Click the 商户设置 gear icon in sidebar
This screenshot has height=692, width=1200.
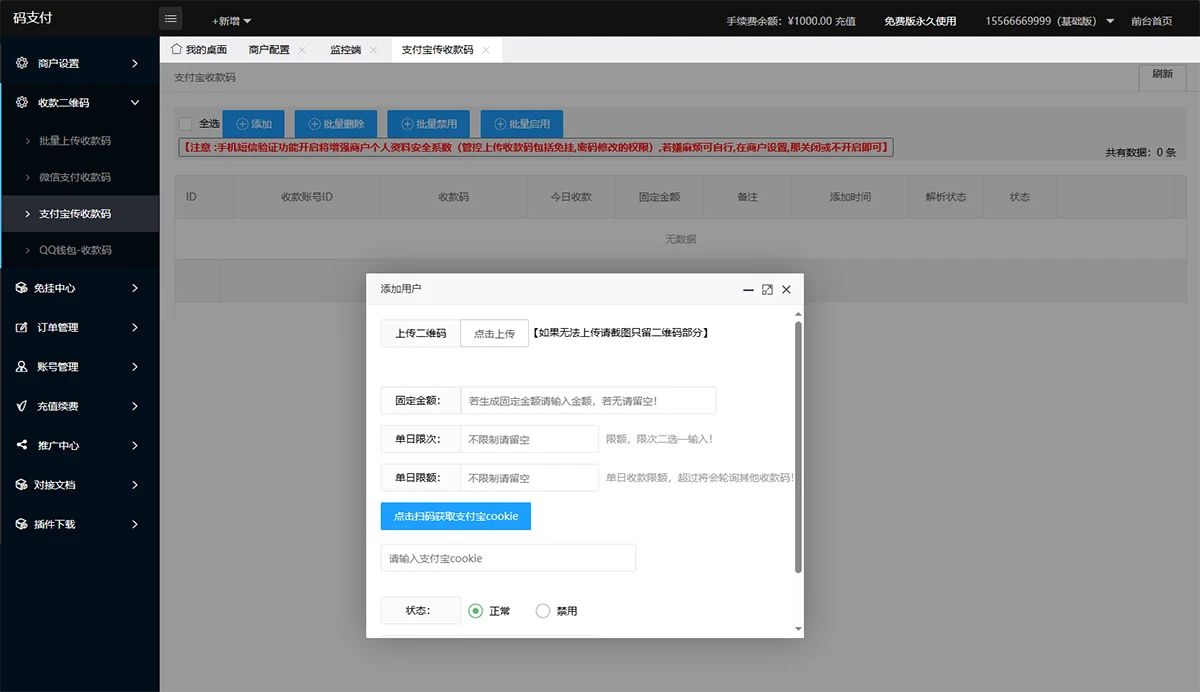point(22,63)
